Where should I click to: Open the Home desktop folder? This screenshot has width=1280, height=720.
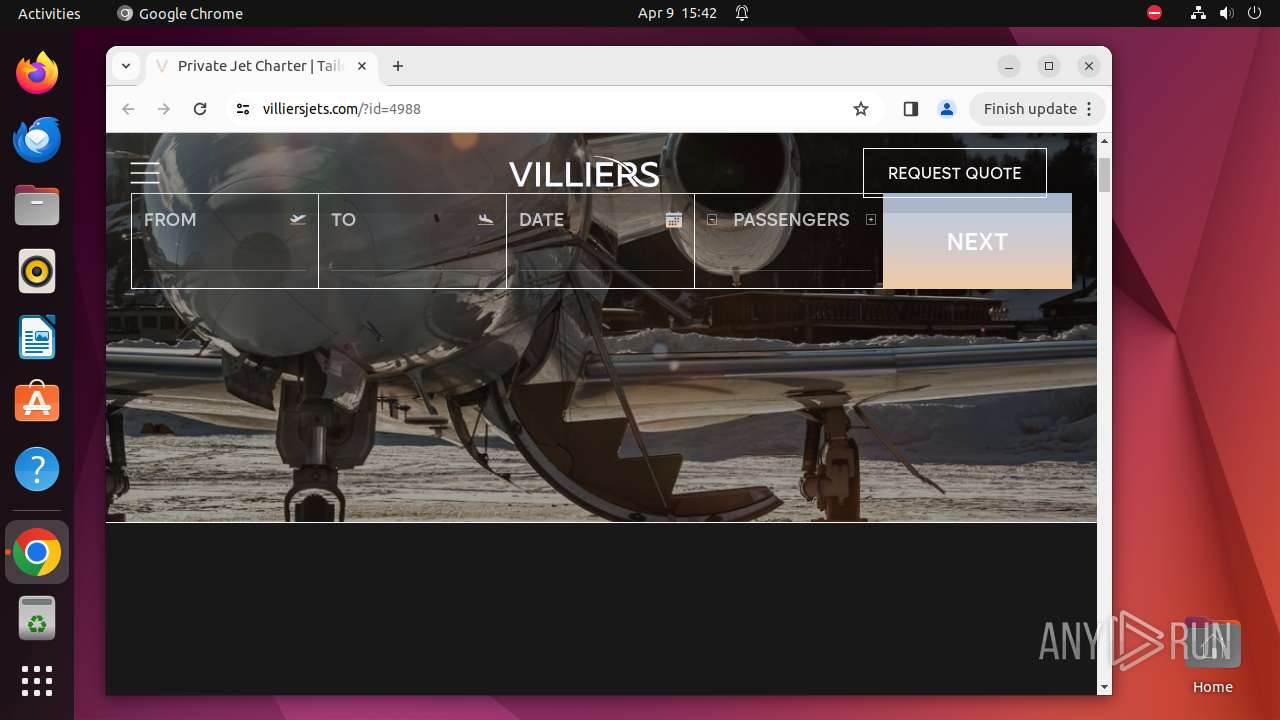click(1212, 656)
